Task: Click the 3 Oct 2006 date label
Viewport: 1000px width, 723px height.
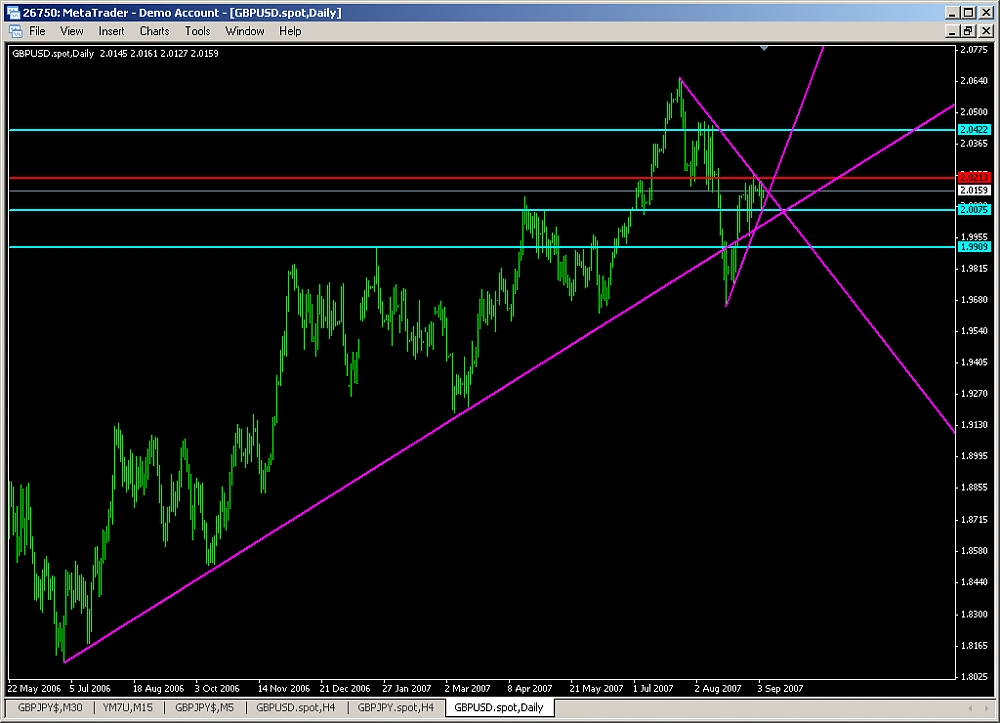Action: (x=217, y=689)
